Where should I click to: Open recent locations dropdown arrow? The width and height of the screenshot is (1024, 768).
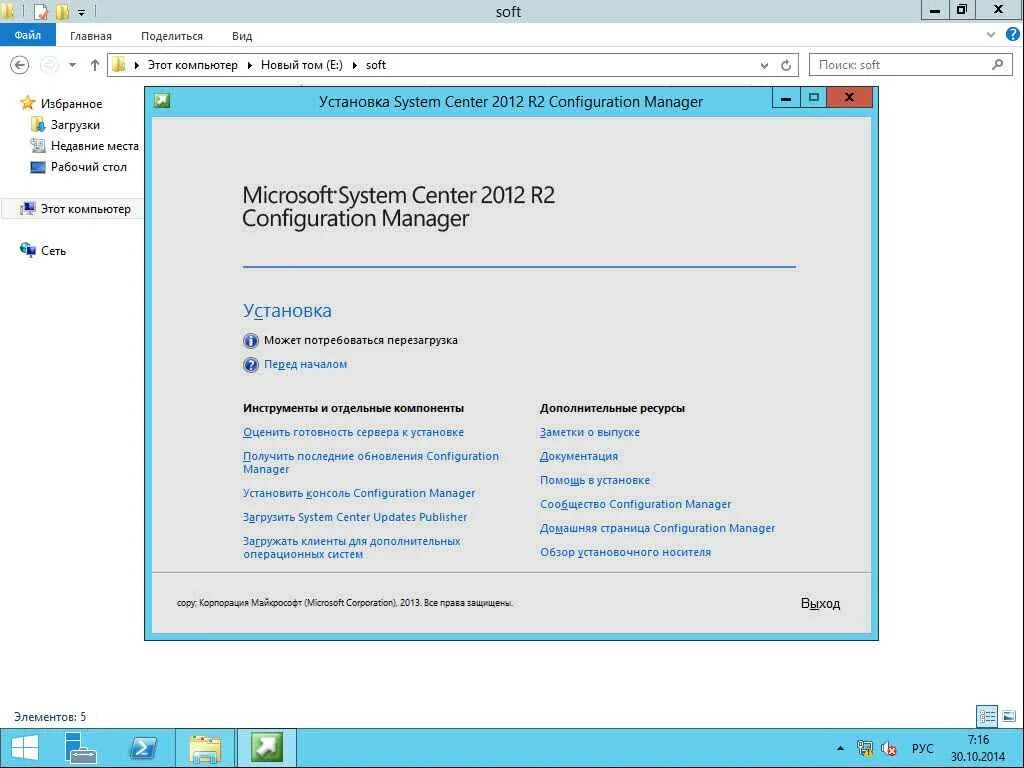[x=72, y=65]
